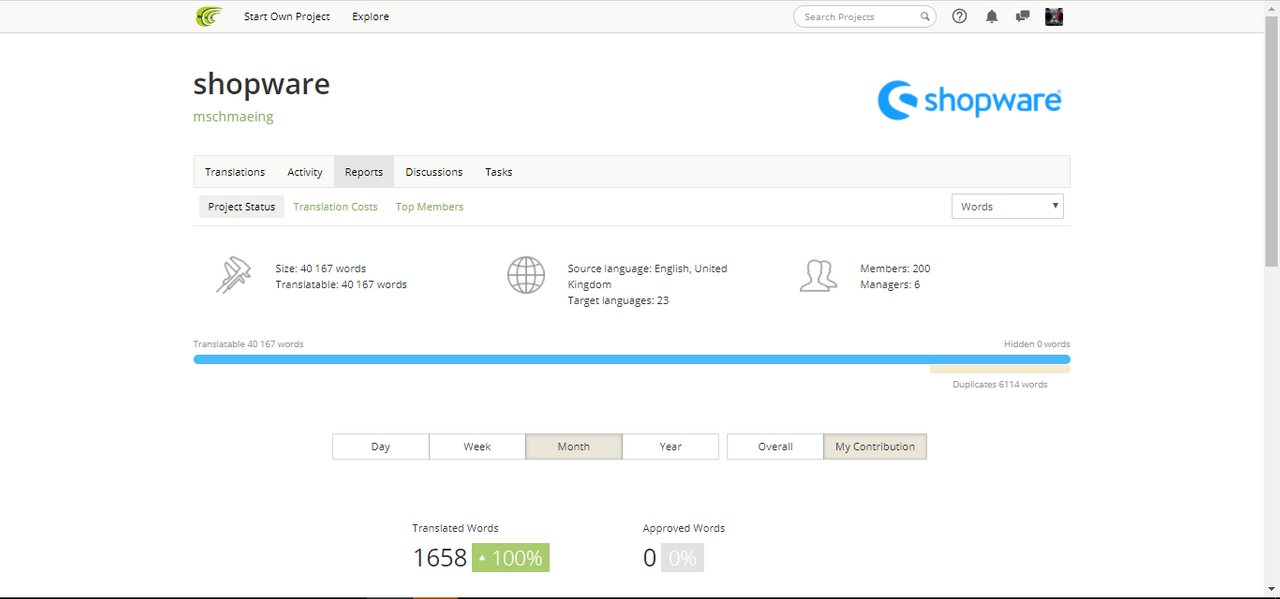1280x599 pixels.
Task: Open the help question mark icon
Action: [960, 16]
